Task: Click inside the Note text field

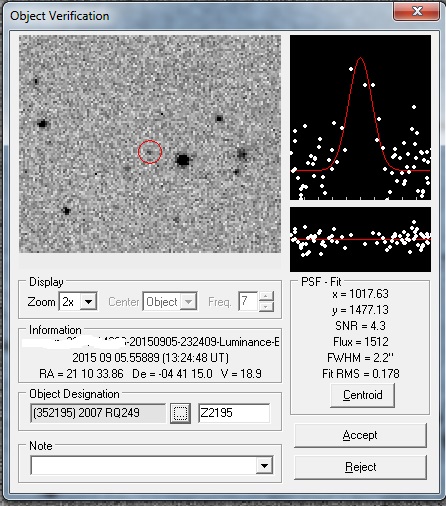Action: click(143, 465)
